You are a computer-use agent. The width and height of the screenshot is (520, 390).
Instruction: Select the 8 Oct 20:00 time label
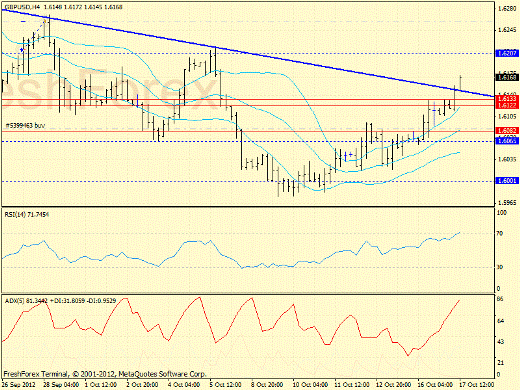click(267, 385)
